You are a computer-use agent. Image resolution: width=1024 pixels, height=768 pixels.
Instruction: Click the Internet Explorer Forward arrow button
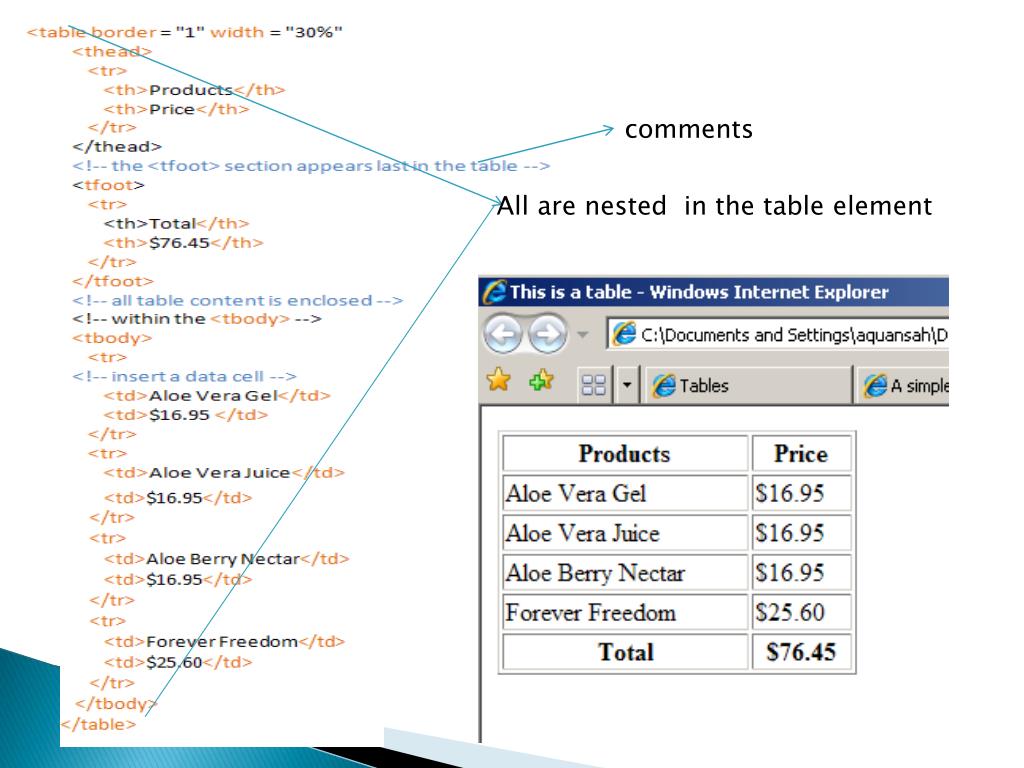pyautogui.click(x=547, y=335)
